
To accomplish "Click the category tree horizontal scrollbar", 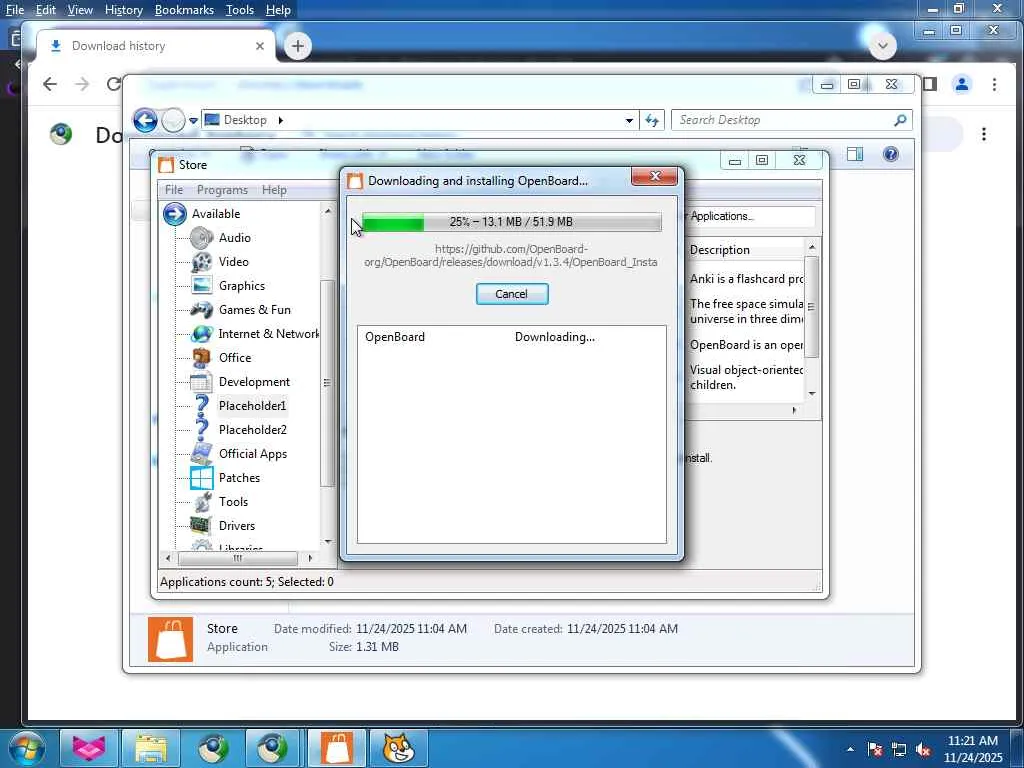I will 238,558.
